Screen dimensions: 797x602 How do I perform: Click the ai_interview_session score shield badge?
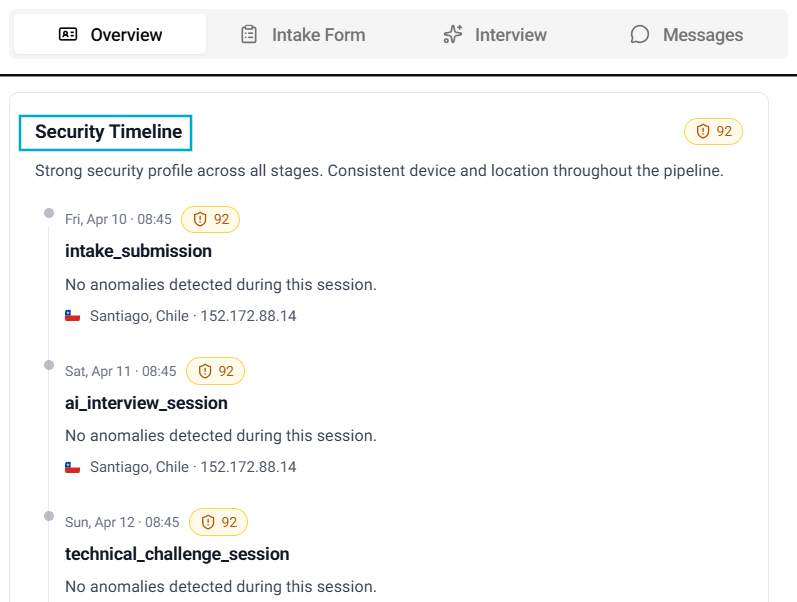click(x=215, y=371)
